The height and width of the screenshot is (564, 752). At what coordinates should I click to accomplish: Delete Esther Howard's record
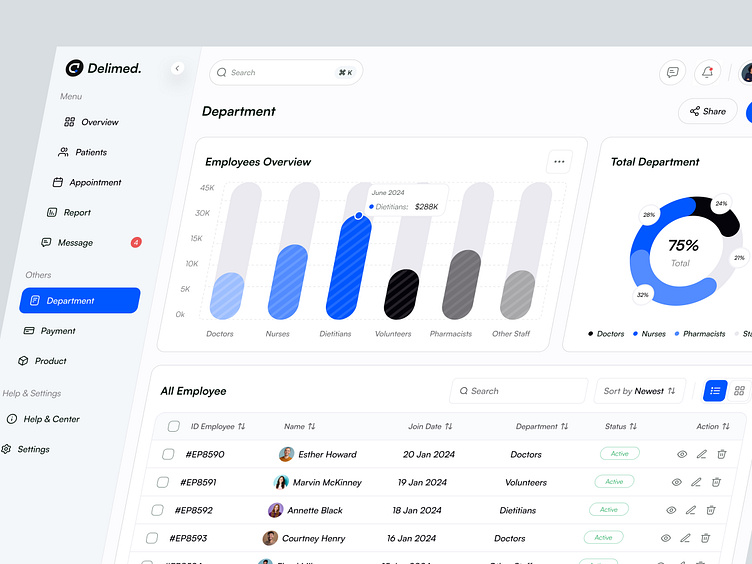tap(722, 454)
